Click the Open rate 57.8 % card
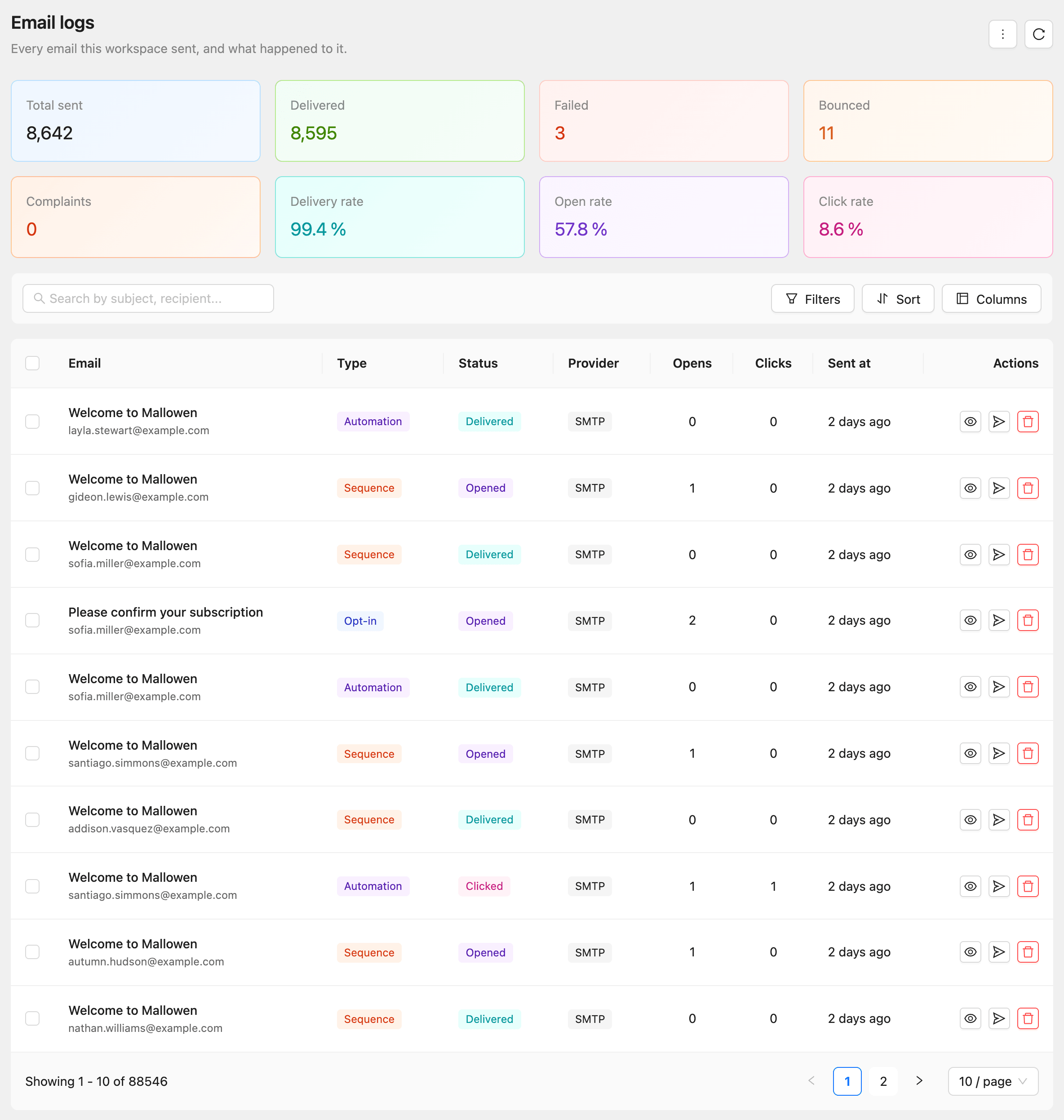 664,217
